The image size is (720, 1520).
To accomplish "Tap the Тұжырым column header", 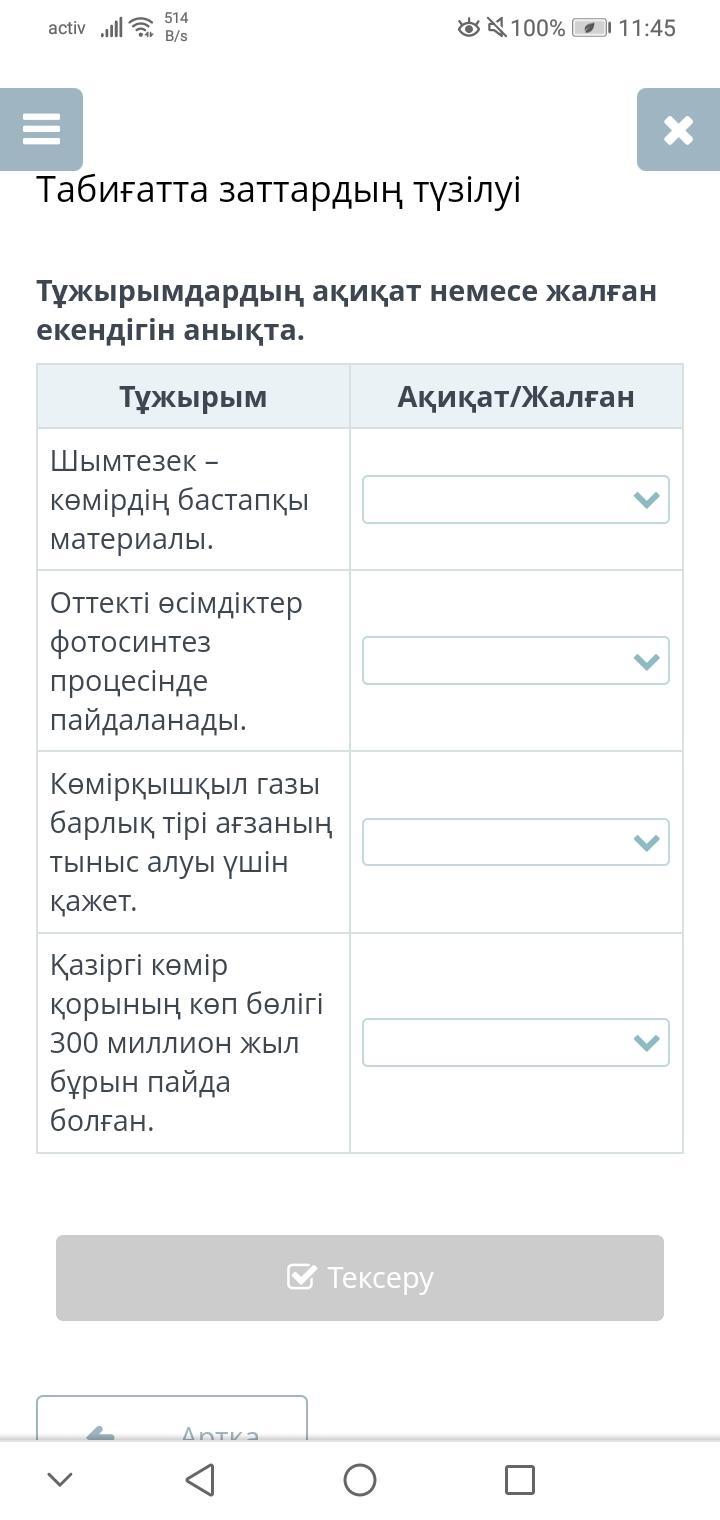I will 193,397.
